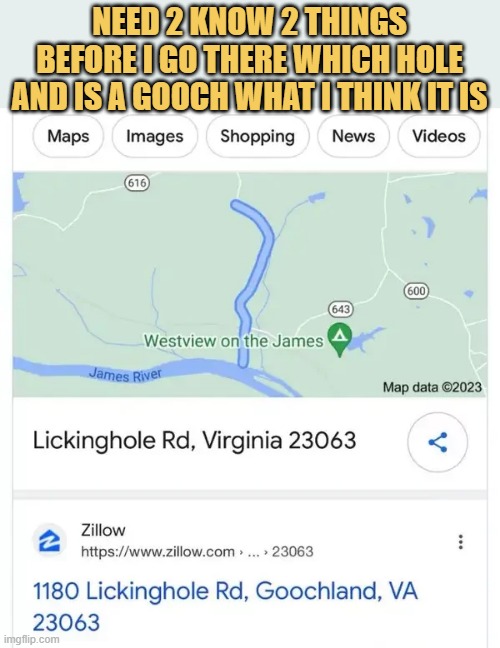Switch to the Images tab
Viewport: 500px width, 648px height.
click(155, 136)
